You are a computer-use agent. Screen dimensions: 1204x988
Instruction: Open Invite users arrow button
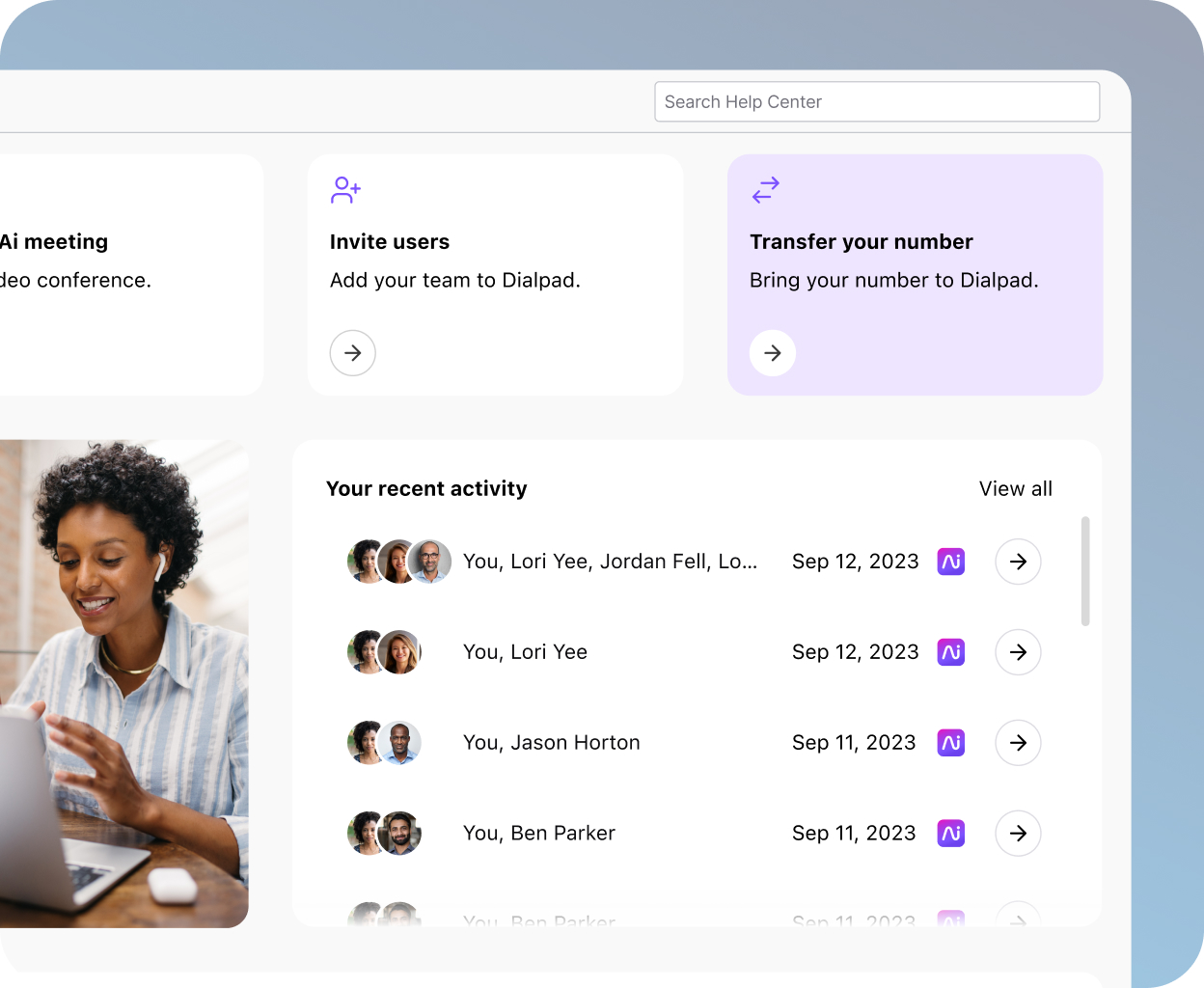[x=353, y=353]
